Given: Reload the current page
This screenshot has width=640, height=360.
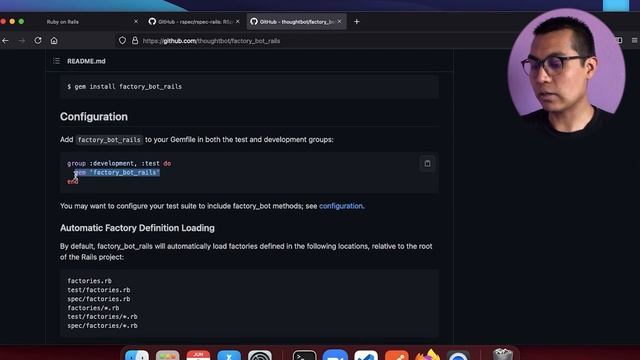Looking at the screenshot, I should click(x=38, y=40).
